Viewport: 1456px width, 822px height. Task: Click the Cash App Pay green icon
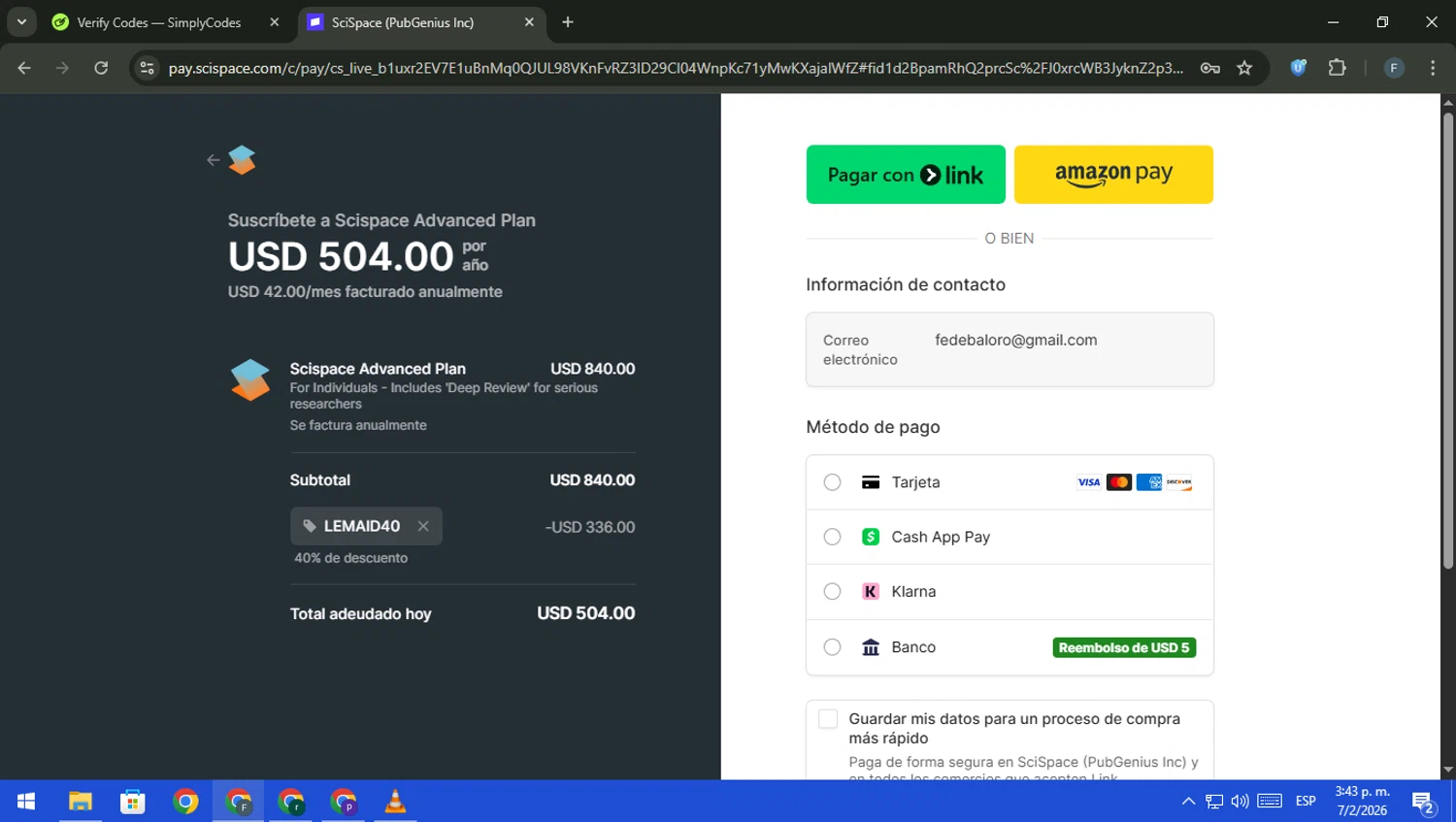click(871, 537)
